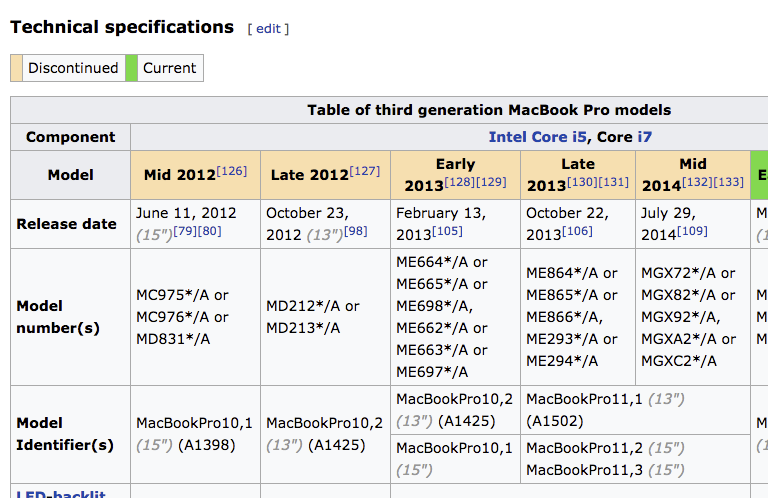This screenshot has height=498, width=768.
Task: Open citation [132] in Mid 2014 header
Action: click(x=697, y=182)
